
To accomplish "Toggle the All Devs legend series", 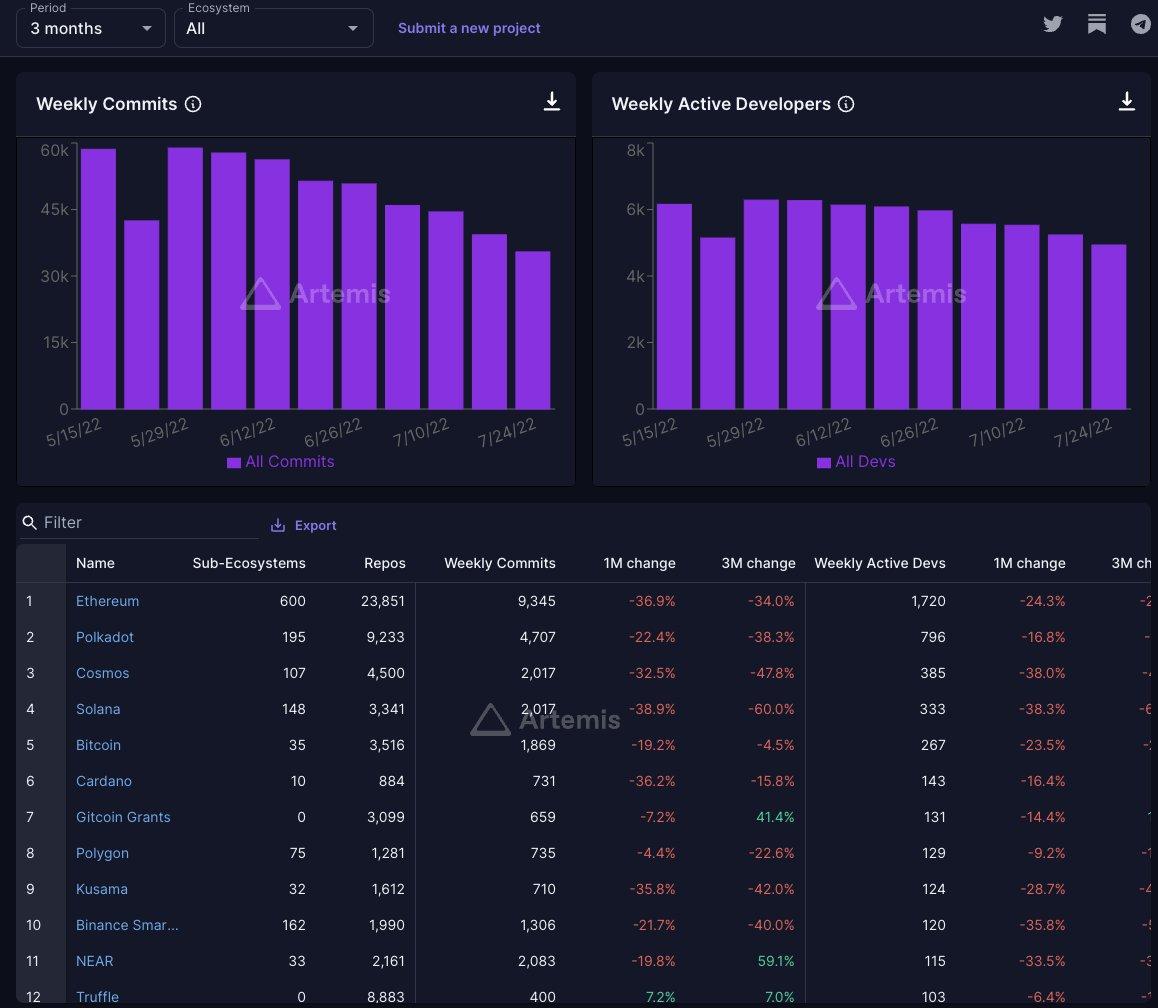I will click(x=856, y=462).
